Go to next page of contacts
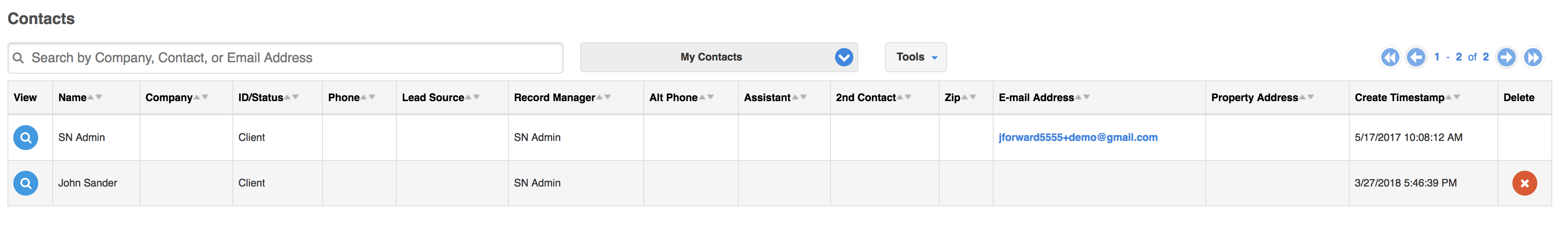Screen dimensions: 1568x247 click(1506, 57)
